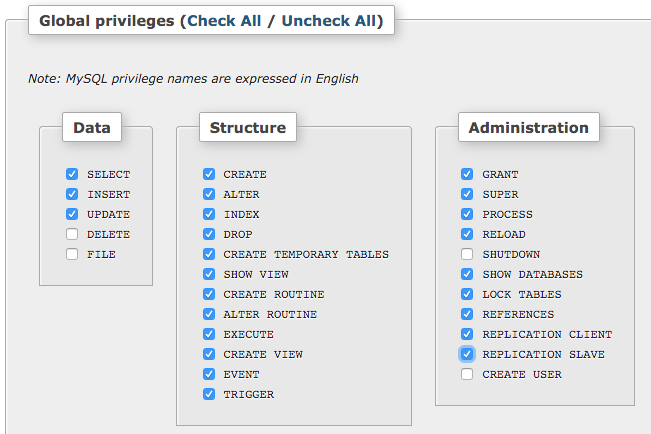The width and height of the screenshot is (651, 434).
Task: Disable the SUPER privilege checkbox
Action: click(x=467, y=194)
